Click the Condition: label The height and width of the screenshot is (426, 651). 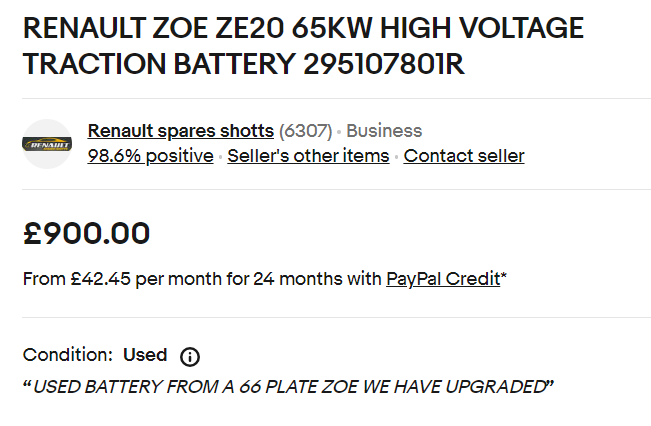(x=67, y=355)
